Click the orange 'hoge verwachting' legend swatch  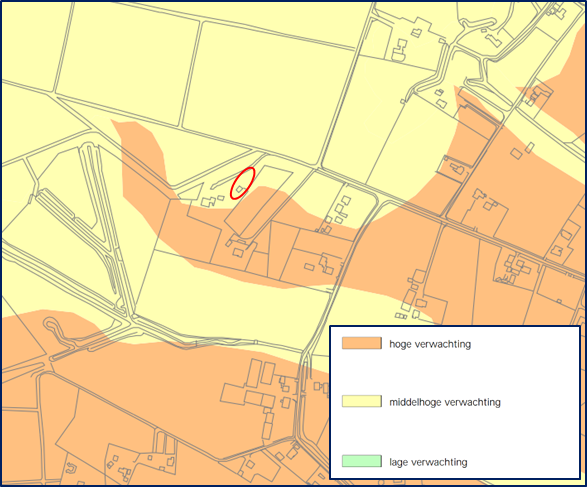coord(362,343)
